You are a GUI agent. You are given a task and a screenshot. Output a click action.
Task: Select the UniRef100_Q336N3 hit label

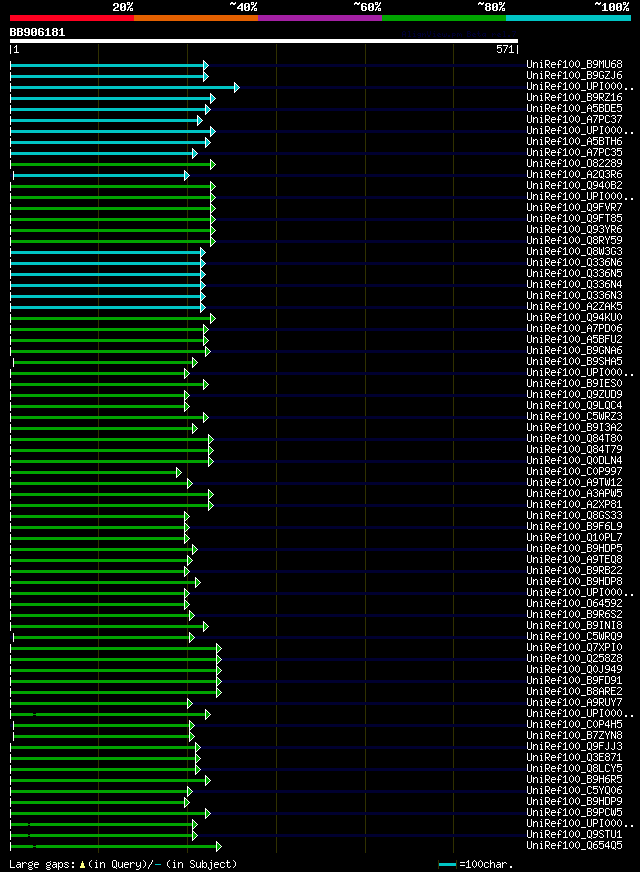click(x=574, y=295)
